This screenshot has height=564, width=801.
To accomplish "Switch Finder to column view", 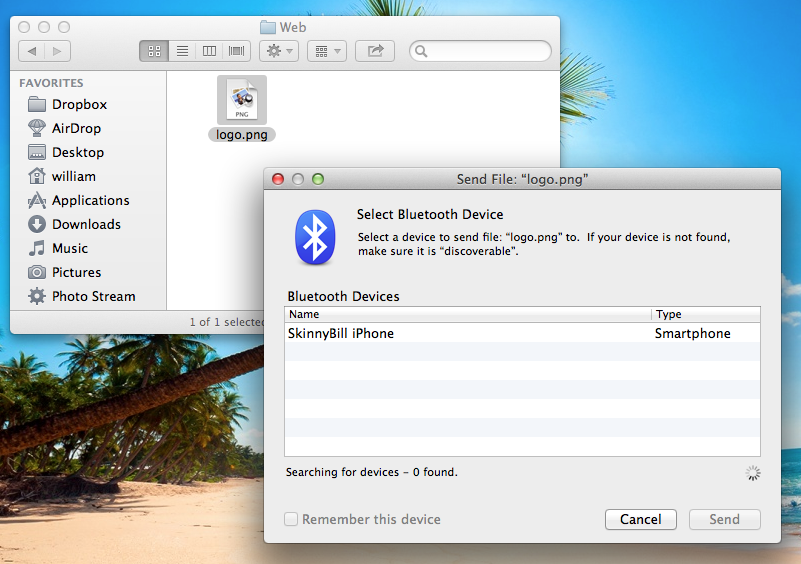I will pos(209,51).
